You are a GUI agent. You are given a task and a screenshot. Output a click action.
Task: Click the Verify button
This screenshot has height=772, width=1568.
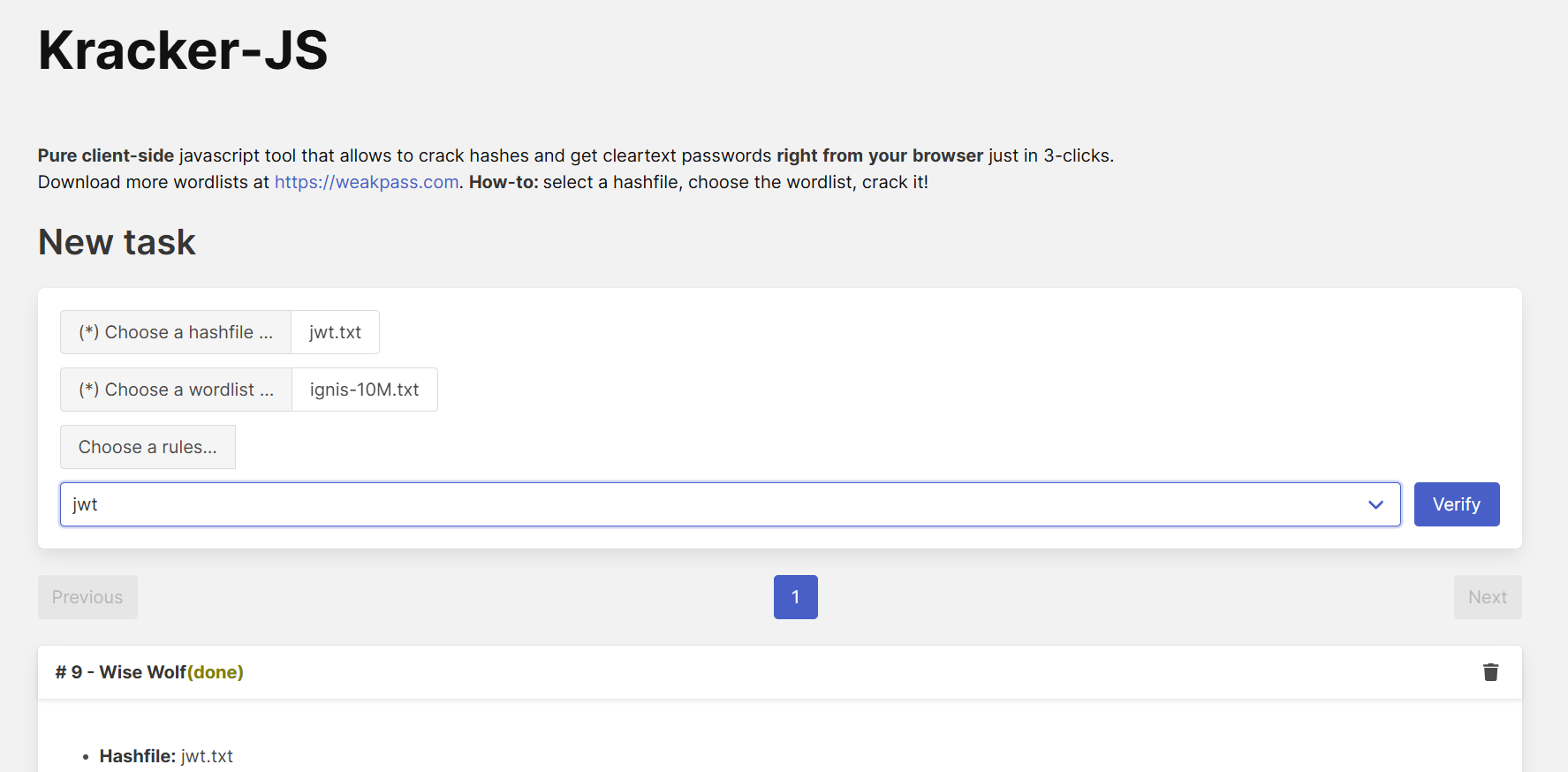pos(1457,504)
